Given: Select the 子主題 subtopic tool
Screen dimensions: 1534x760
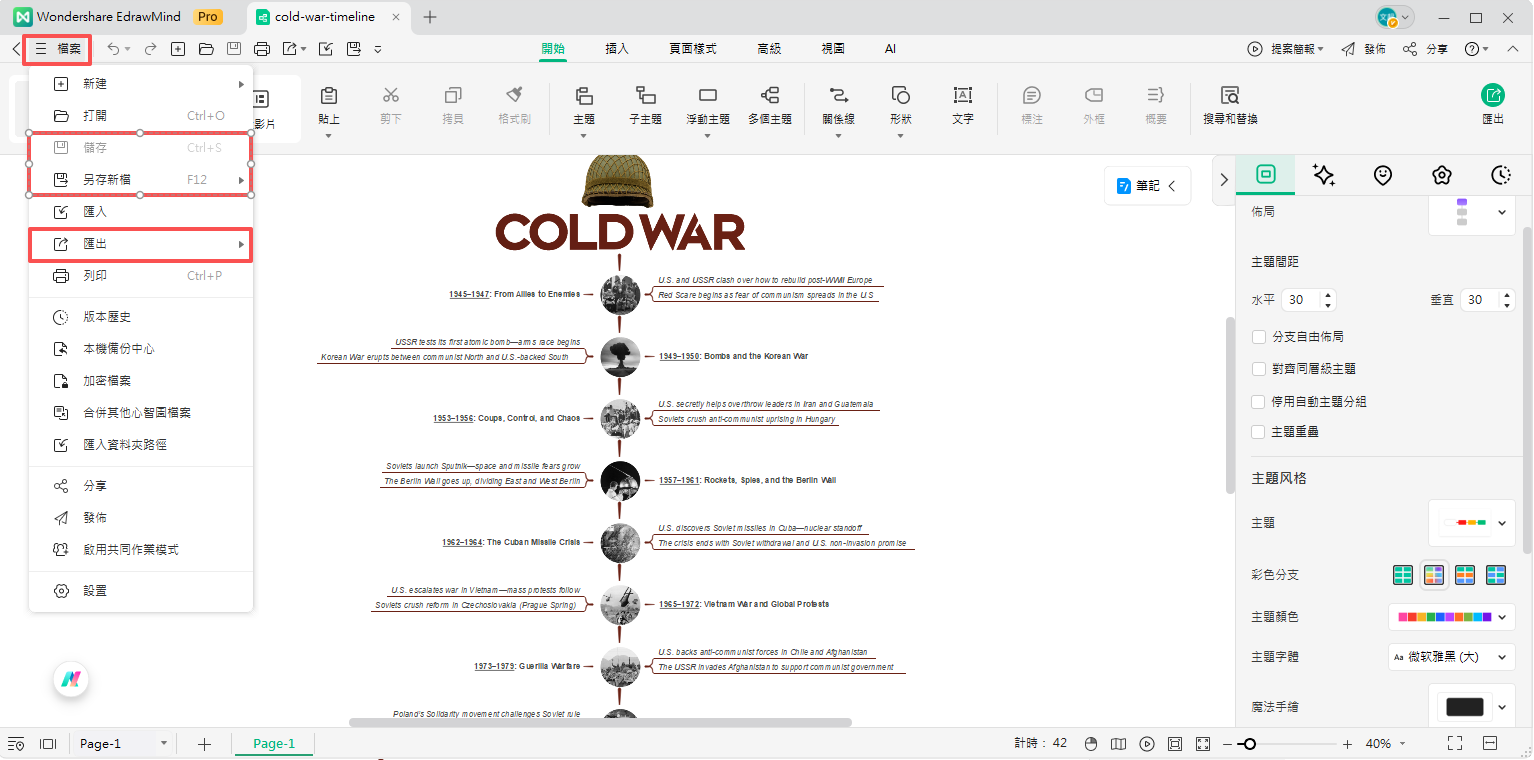Looking at the screenshot, I should click(645, 96).
